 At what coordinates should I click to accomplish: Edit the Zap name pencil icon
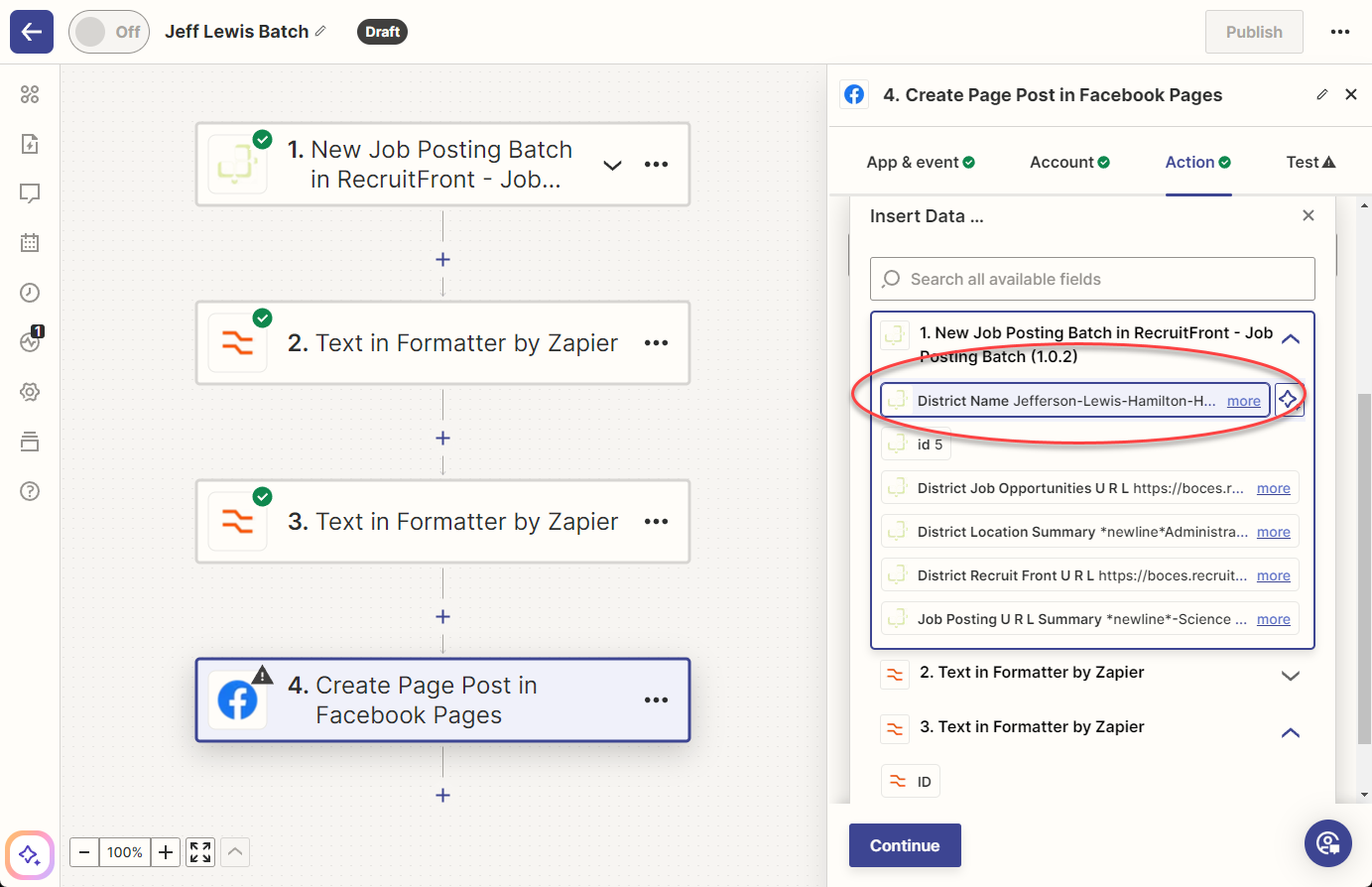(x=320, y=32)
